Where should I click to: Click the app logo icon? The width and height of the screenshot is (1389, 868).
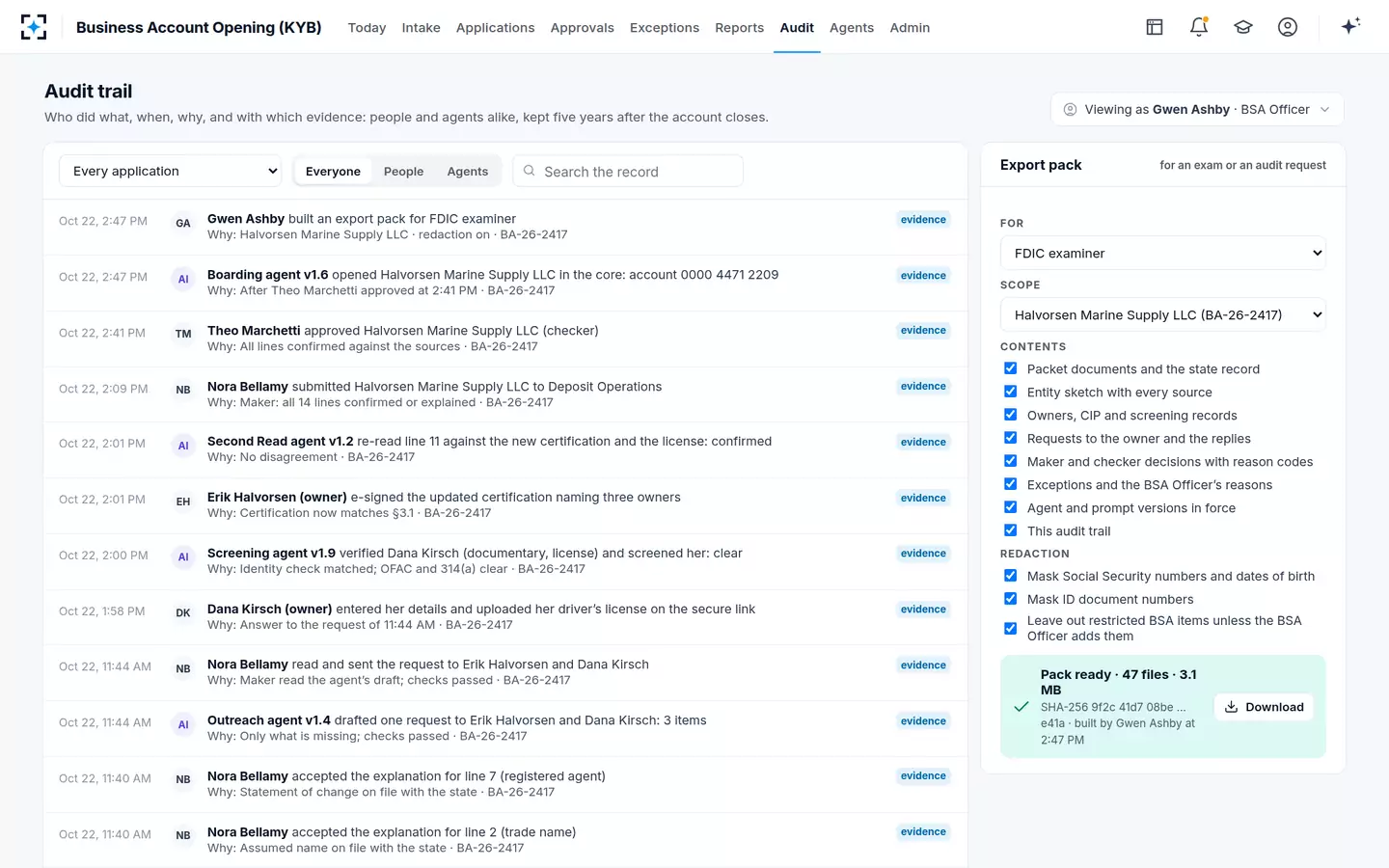[x=34, y=27]
